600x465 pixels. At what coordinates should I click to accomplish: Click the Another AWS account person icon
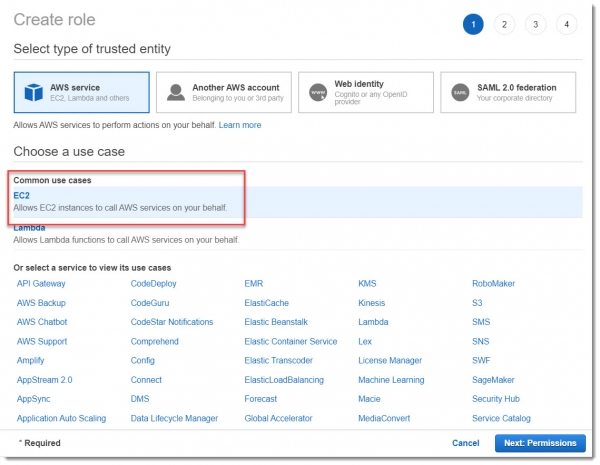pos(174,91)
